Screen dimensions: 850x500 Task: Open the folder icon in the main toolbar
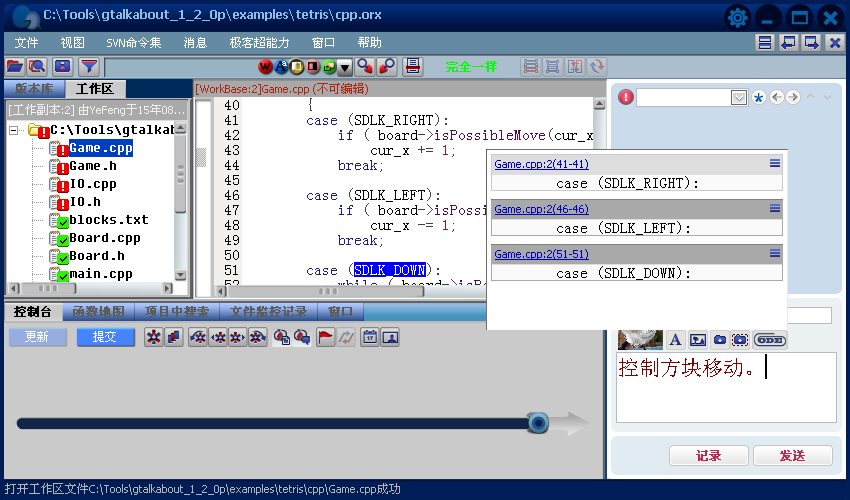15,67
